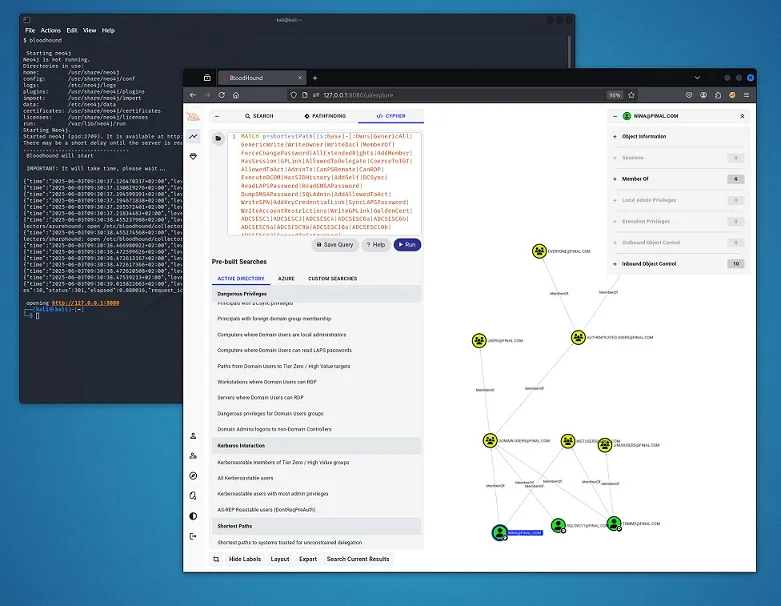Toggle dark mode half-circle icon in sidebar
The width and height of the screenshot is (781, 606).
[x=193, y=516]
